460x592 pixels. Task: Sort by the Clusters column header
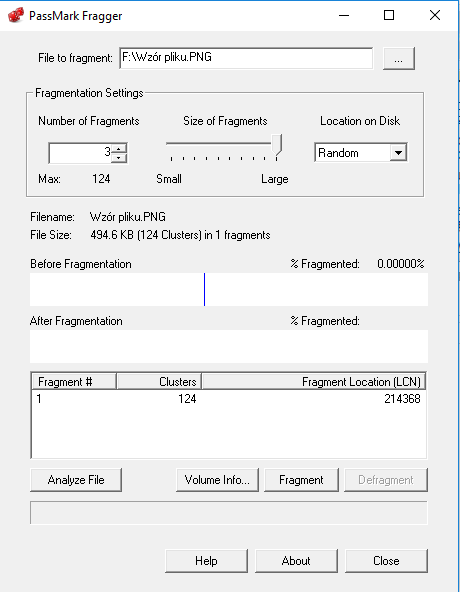click(159, 381)
